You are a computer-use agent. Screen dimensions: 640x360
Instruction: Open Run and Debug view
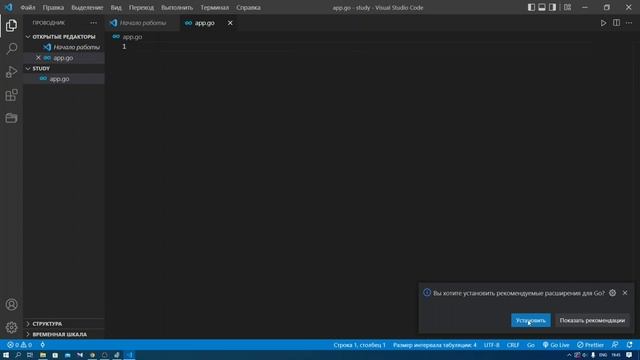[x=11, y=72]
